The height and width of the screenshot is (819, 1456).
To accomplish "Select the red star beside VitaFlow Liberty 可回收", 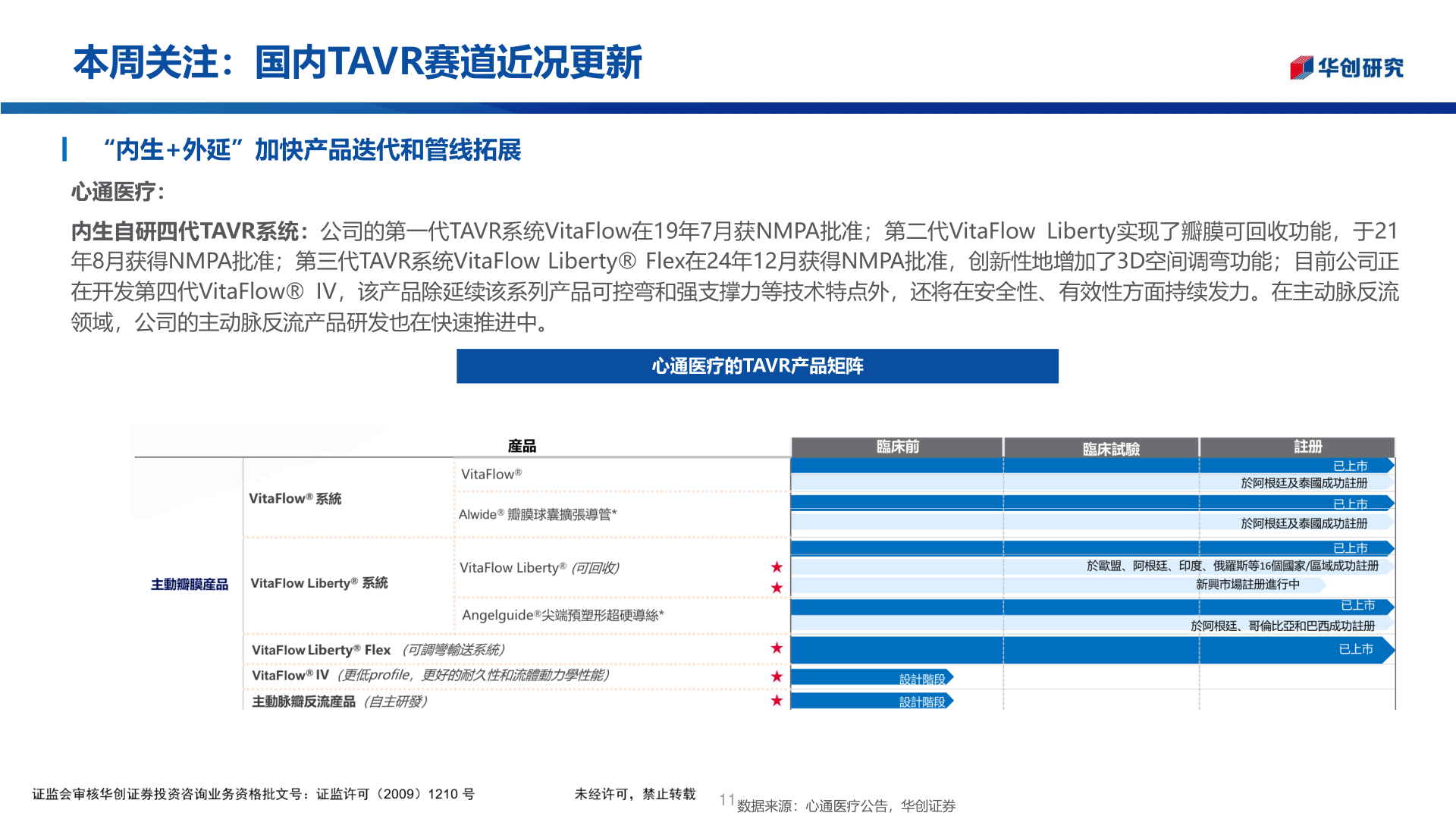I will tap(777, 566).
